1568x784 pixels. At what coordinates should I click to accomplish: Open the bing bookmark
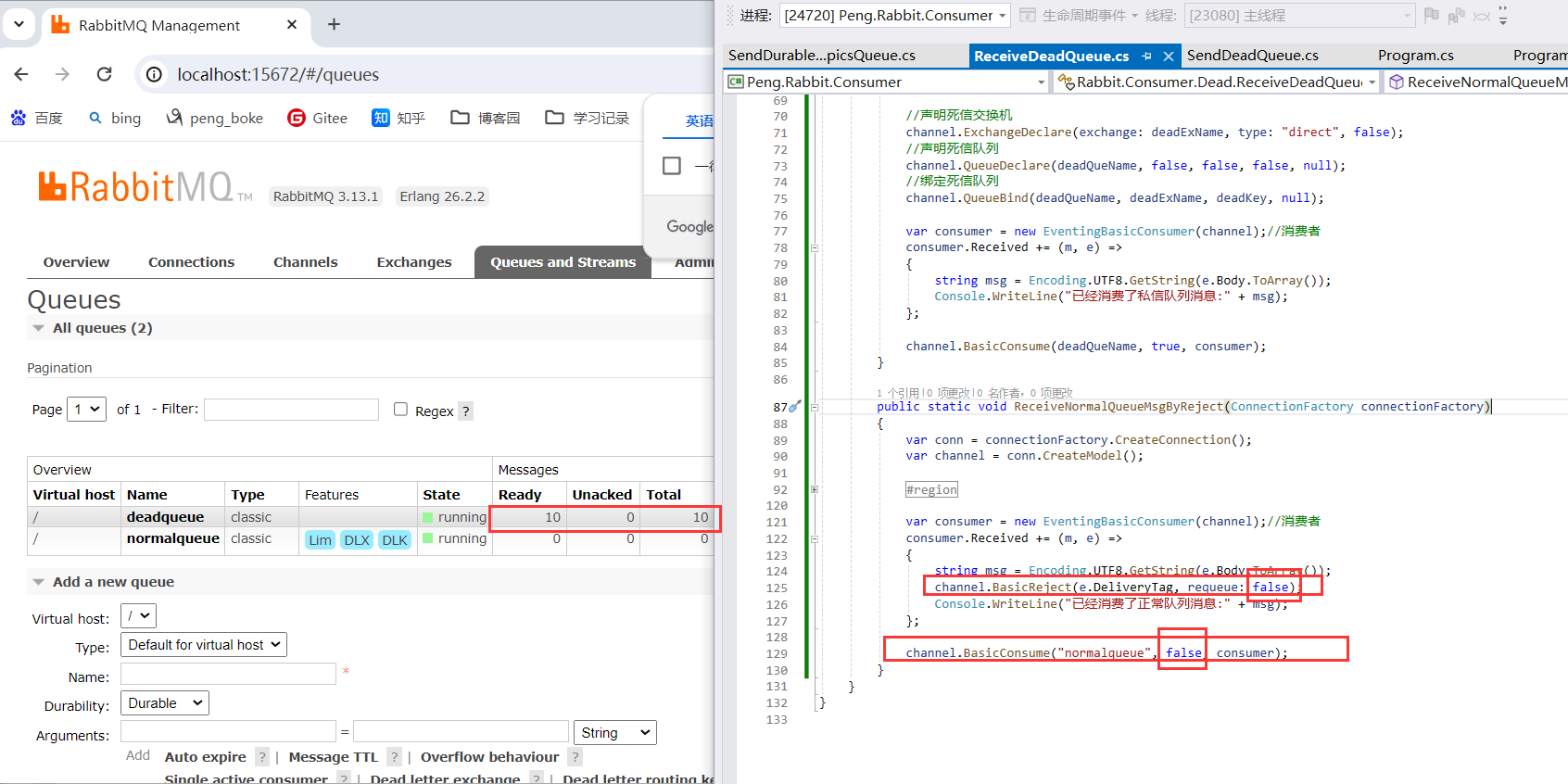pos(115,118)
